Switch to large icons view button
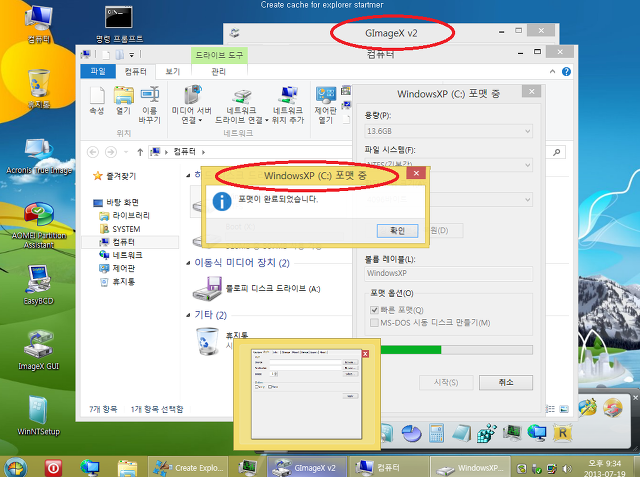 (x=564, y=409)
